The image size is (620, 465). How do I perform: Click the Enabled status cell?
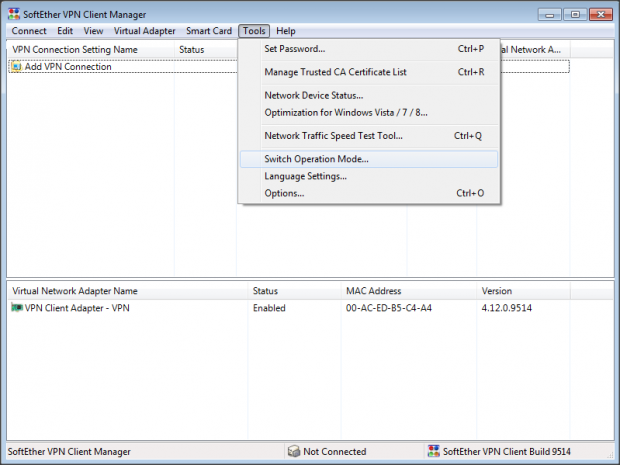[x=269, y=308]
